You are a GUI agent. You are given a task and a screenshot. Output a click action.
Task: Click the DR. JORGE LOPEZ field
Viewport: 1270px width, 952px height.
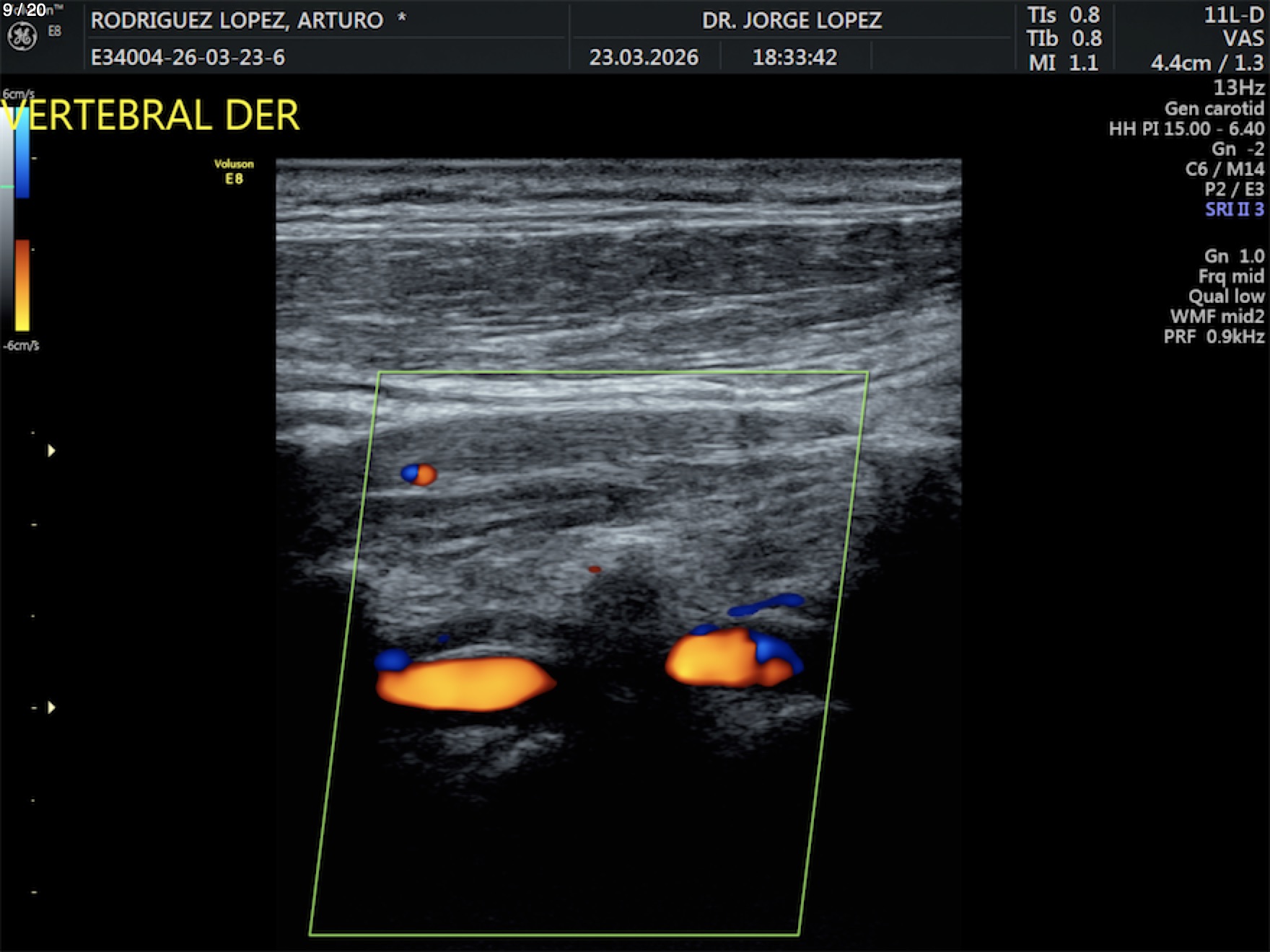coord(792,20)
